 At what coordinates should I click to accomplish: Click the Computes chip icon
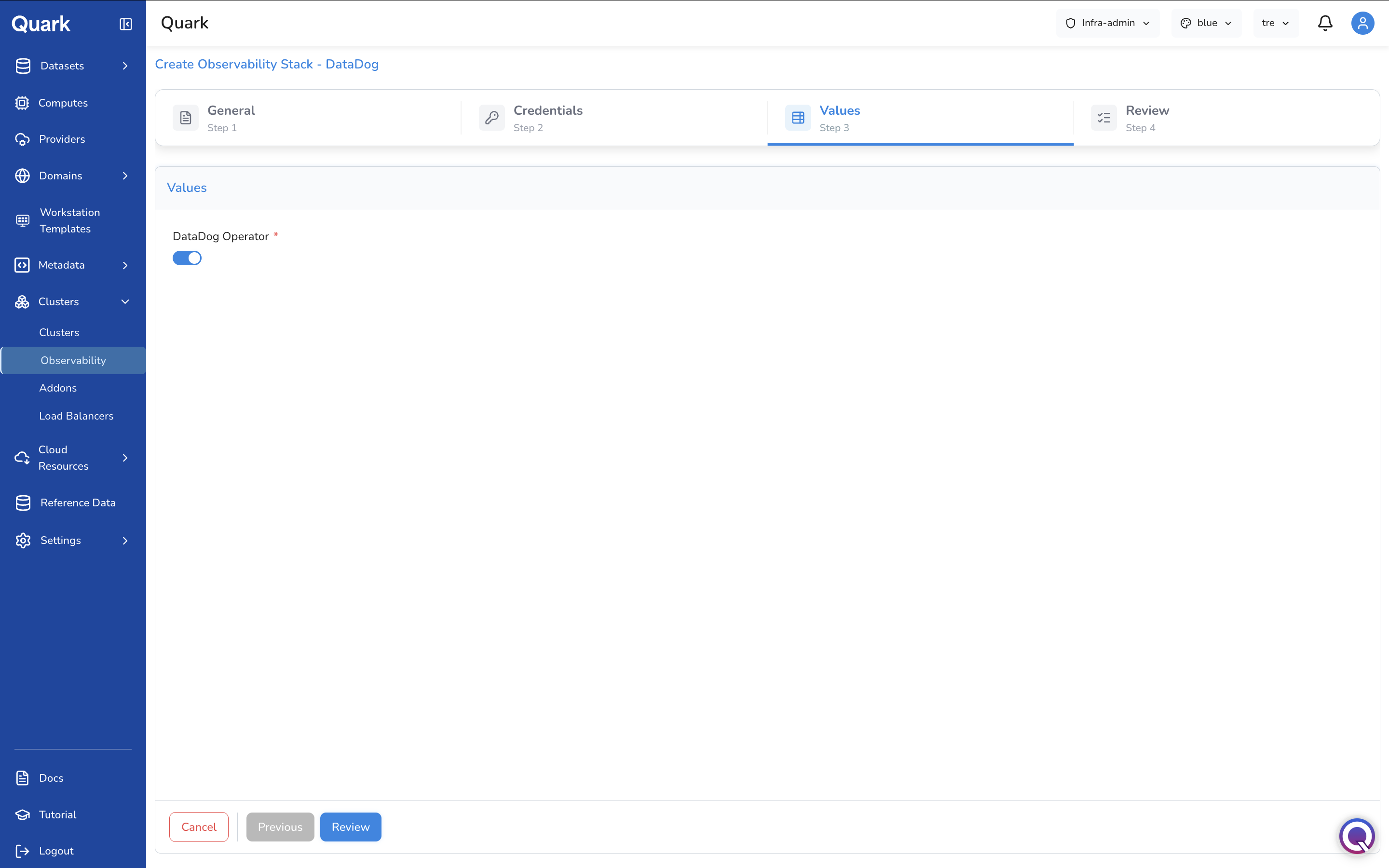pyautogui.click(x=22, y=103)
